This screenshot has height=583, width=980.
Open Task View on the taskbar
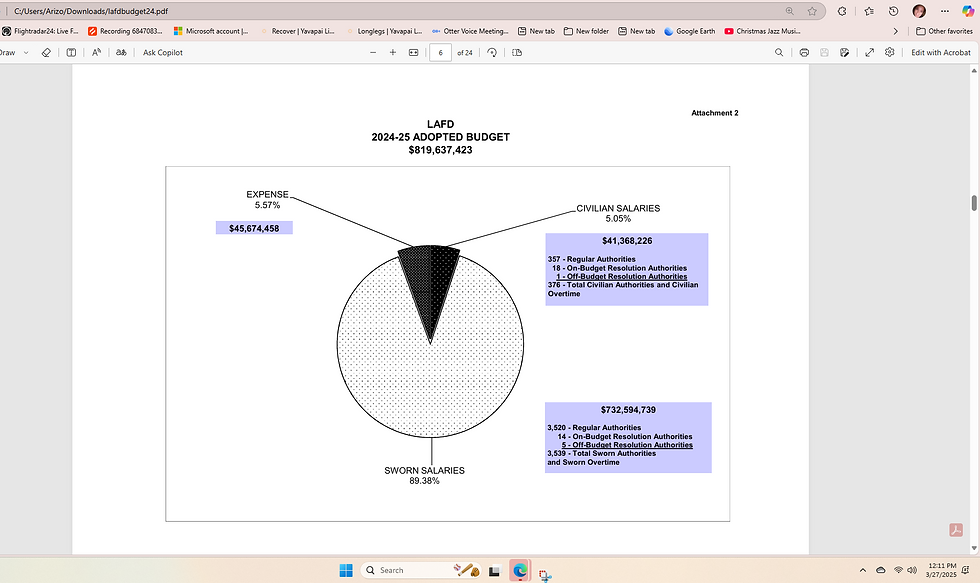click(x=494, y=571)
